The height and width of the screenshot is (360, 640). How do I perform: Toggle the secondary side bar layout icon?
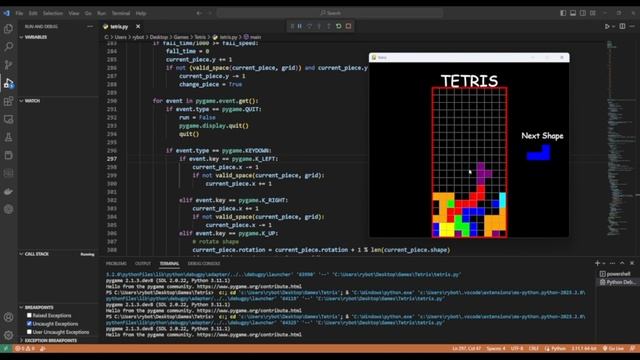pyautogui.click(x=583, y=13)
